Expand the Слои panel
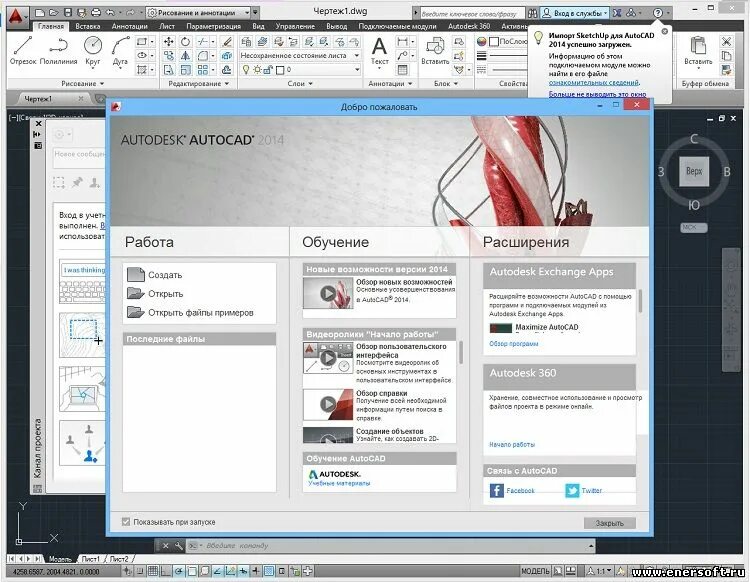 pyautogui.click(x=300, y=83)
